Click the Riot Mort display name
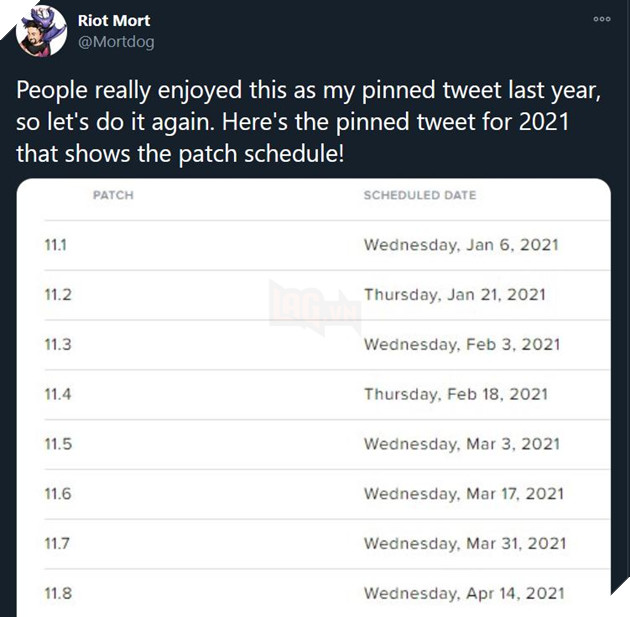 point(114,20)
